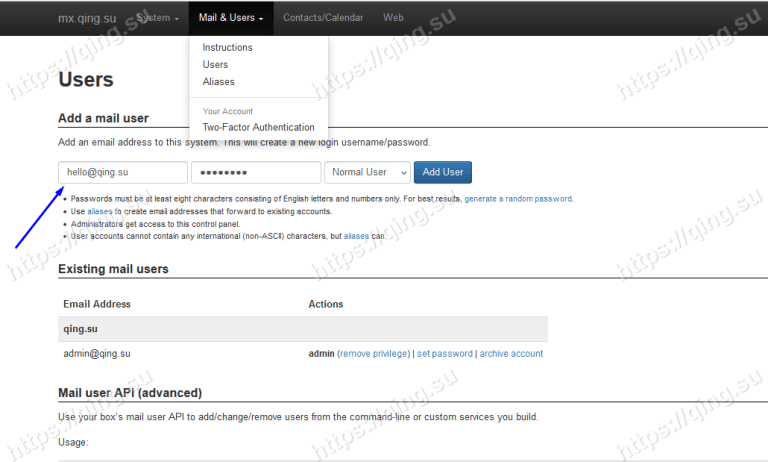
Task: Archive the admin@qing.su account
Action: pos(511,354)
